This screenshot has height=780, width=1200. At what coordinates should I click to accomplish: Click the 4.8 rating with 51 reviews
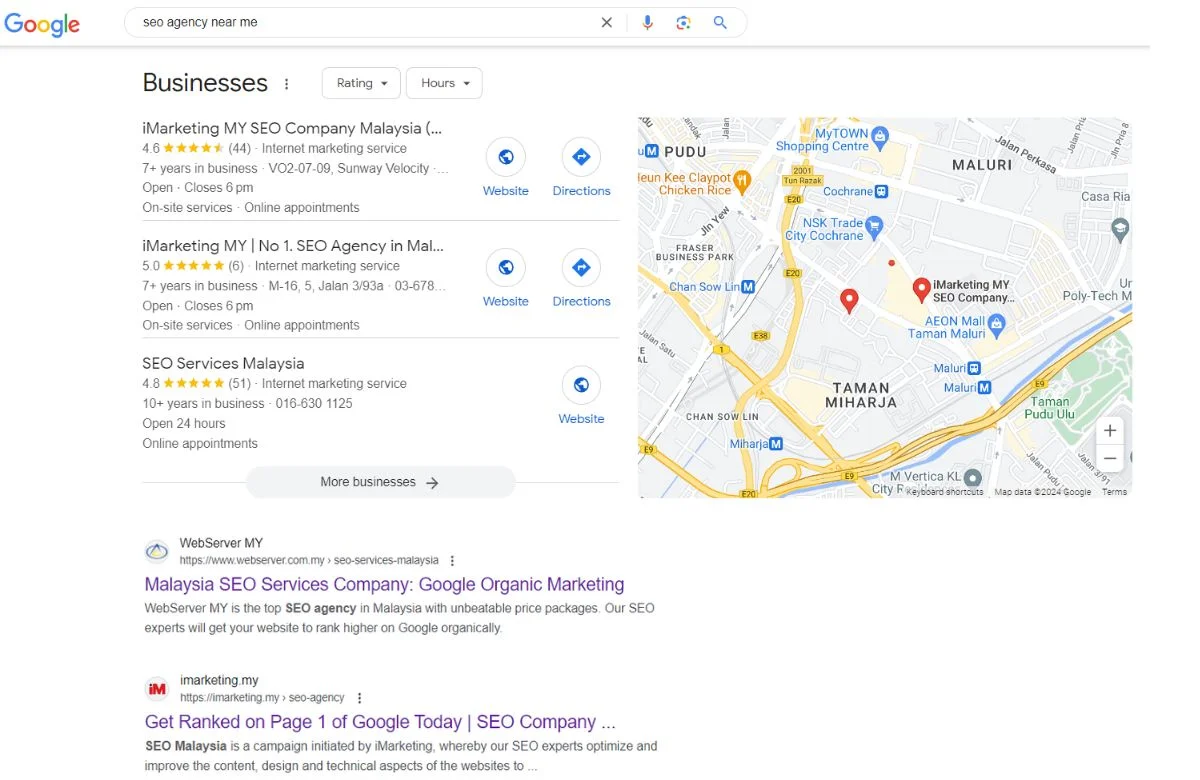tap(196, 383)
